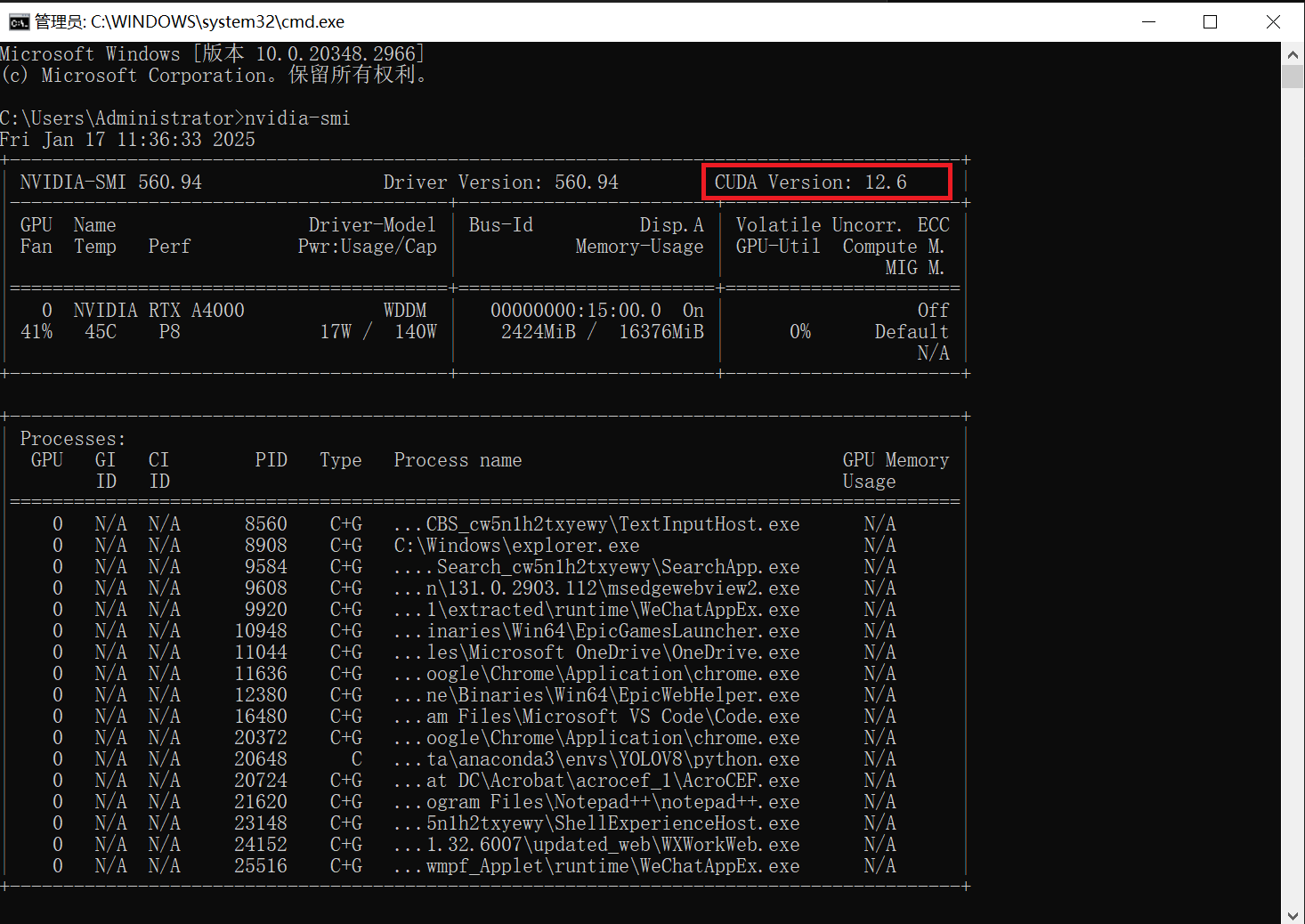Click the Driver Version 560.94 text
1305x924 pixels.
click(500, 182)
